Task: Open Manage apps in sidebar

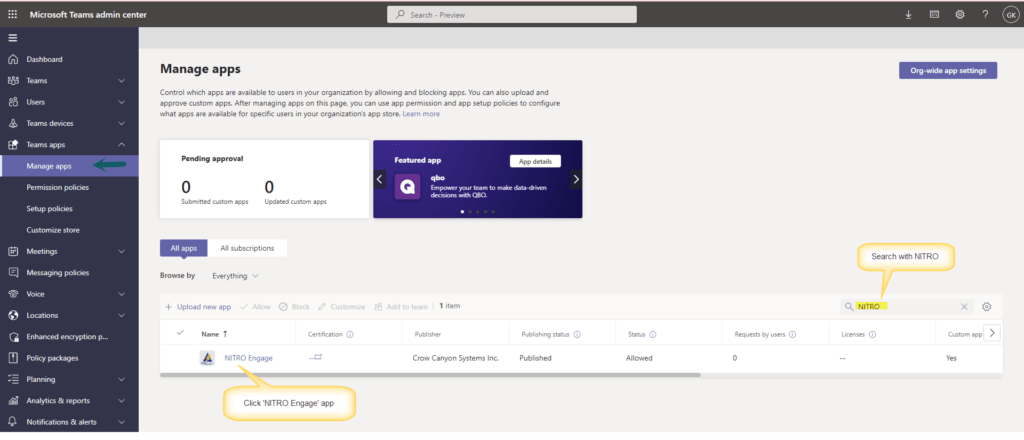Action: [x=69, y=166]
